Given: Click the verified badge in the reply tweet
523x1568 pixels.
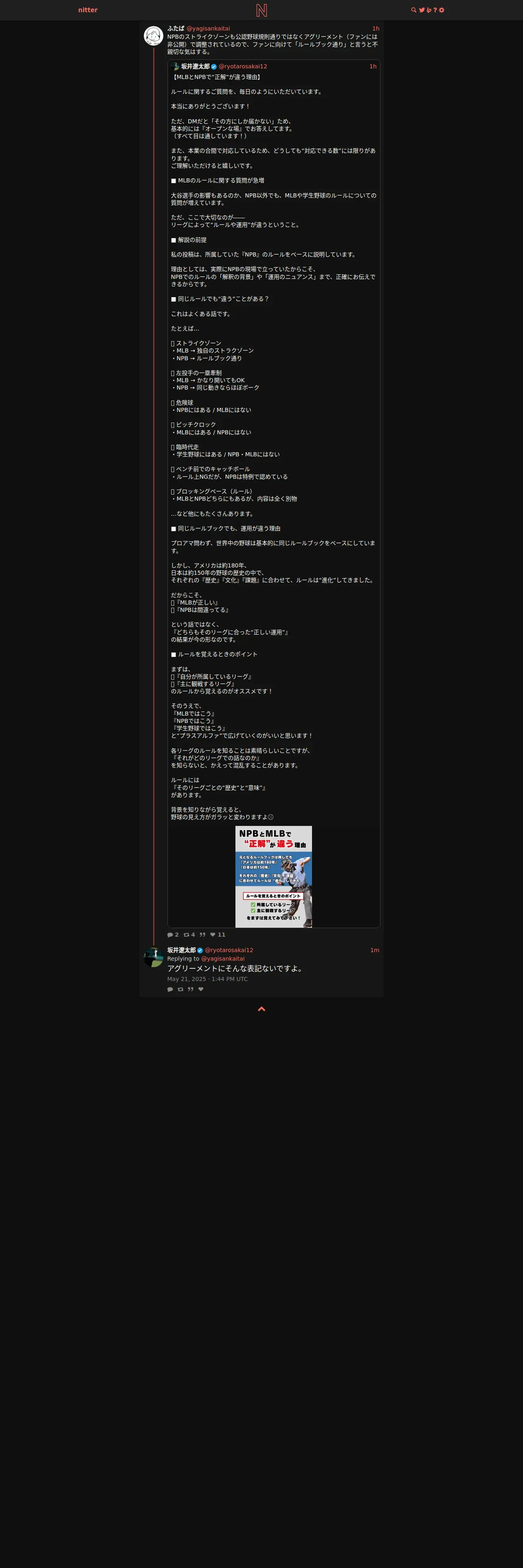Looking at the screenshot, I should (x=200, y=950).
